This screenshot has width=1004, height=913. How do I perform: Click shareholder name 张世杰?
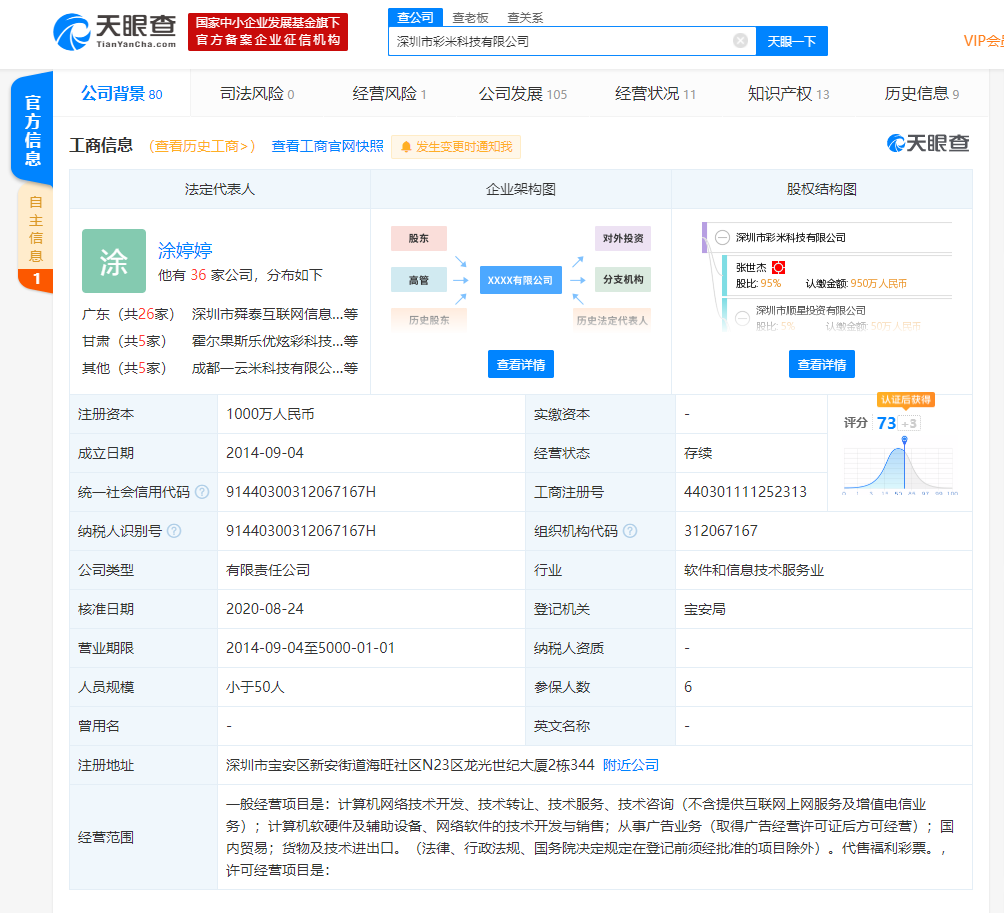751,268
